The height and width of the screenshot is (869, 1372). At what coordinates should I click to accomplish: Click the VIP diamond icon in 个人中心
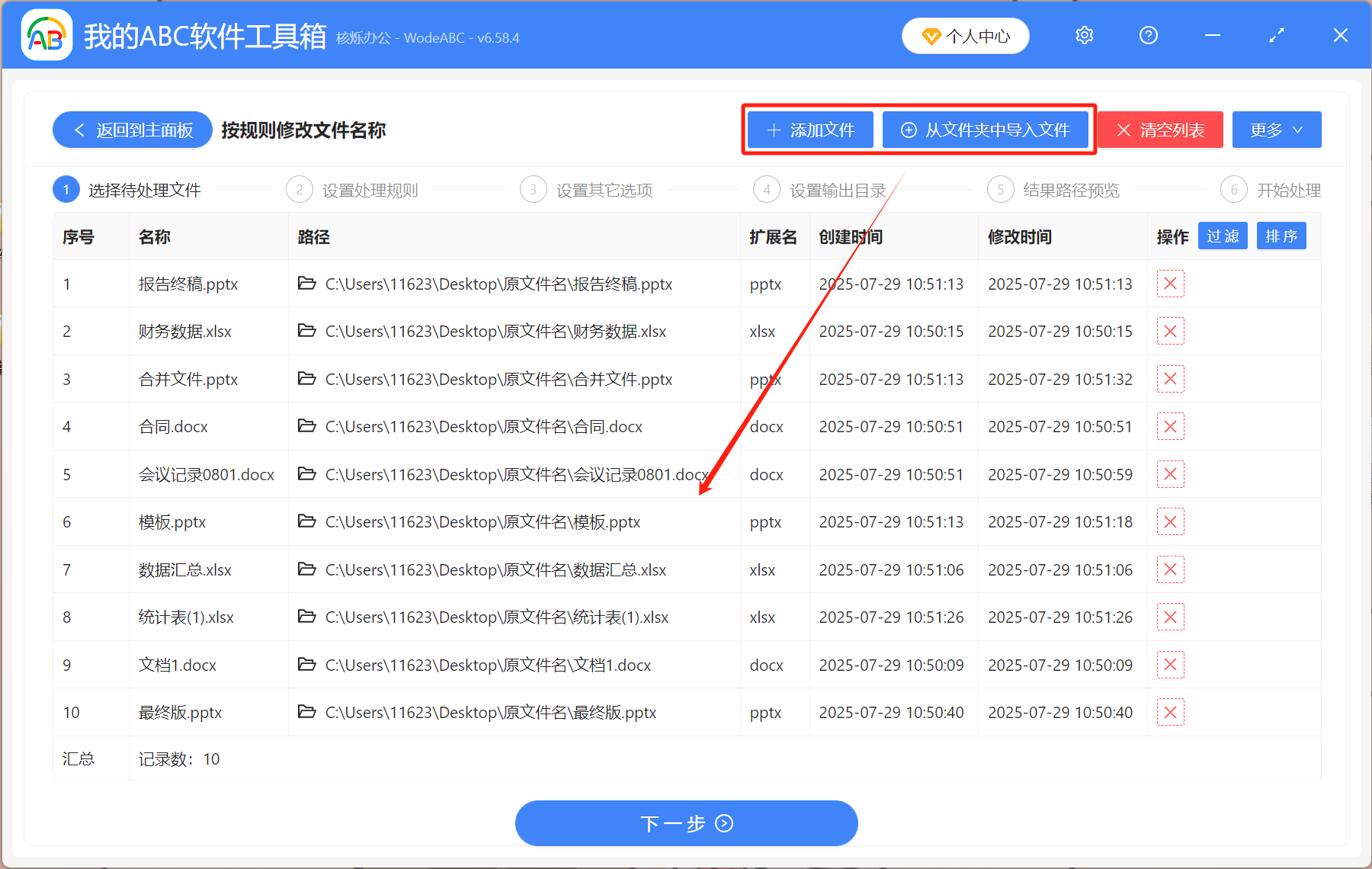coord(931,36)
